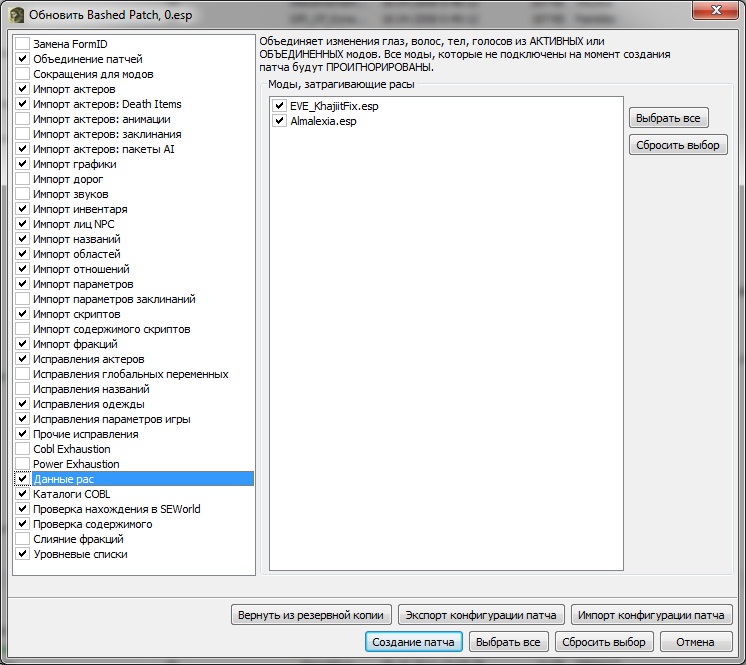The height and width of the screenshot is (665, 746).
Task: Uncheck Импорт актеров: пакеты AI
Action: coord(22,149)
